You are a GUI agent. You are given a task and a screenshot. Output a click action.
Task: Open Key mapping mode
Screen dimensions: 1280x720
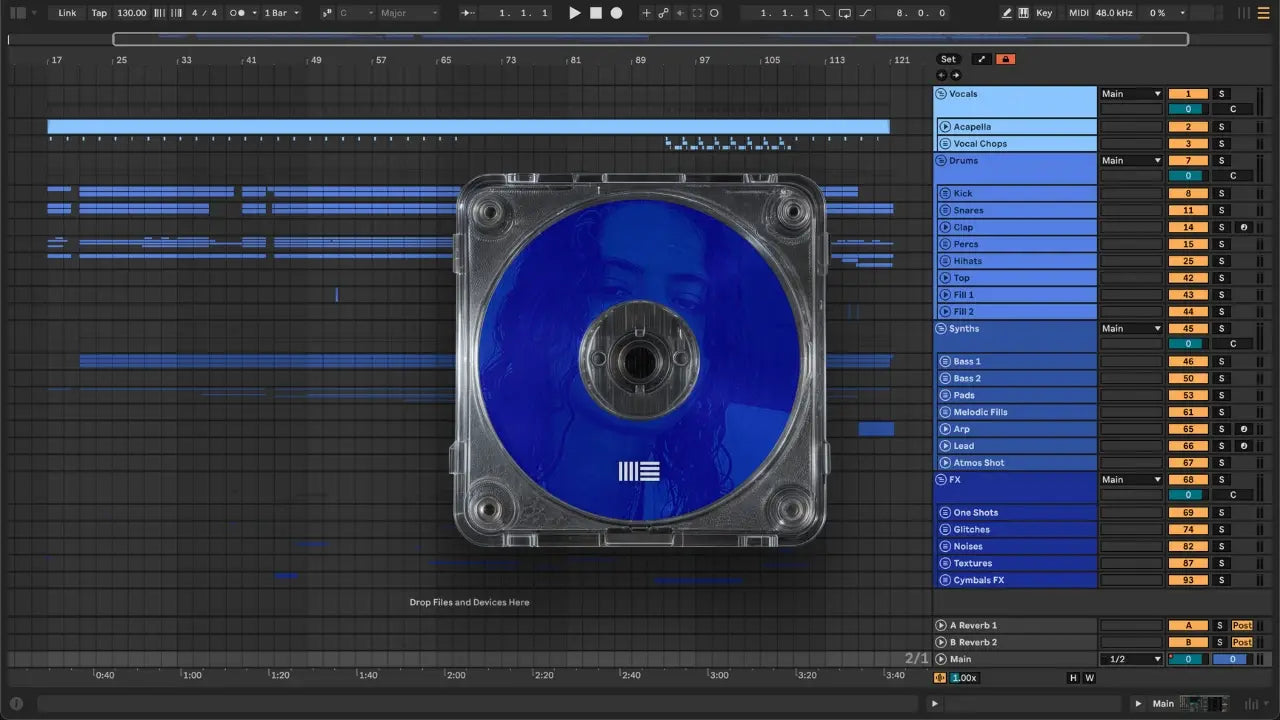click(1044, 13)
